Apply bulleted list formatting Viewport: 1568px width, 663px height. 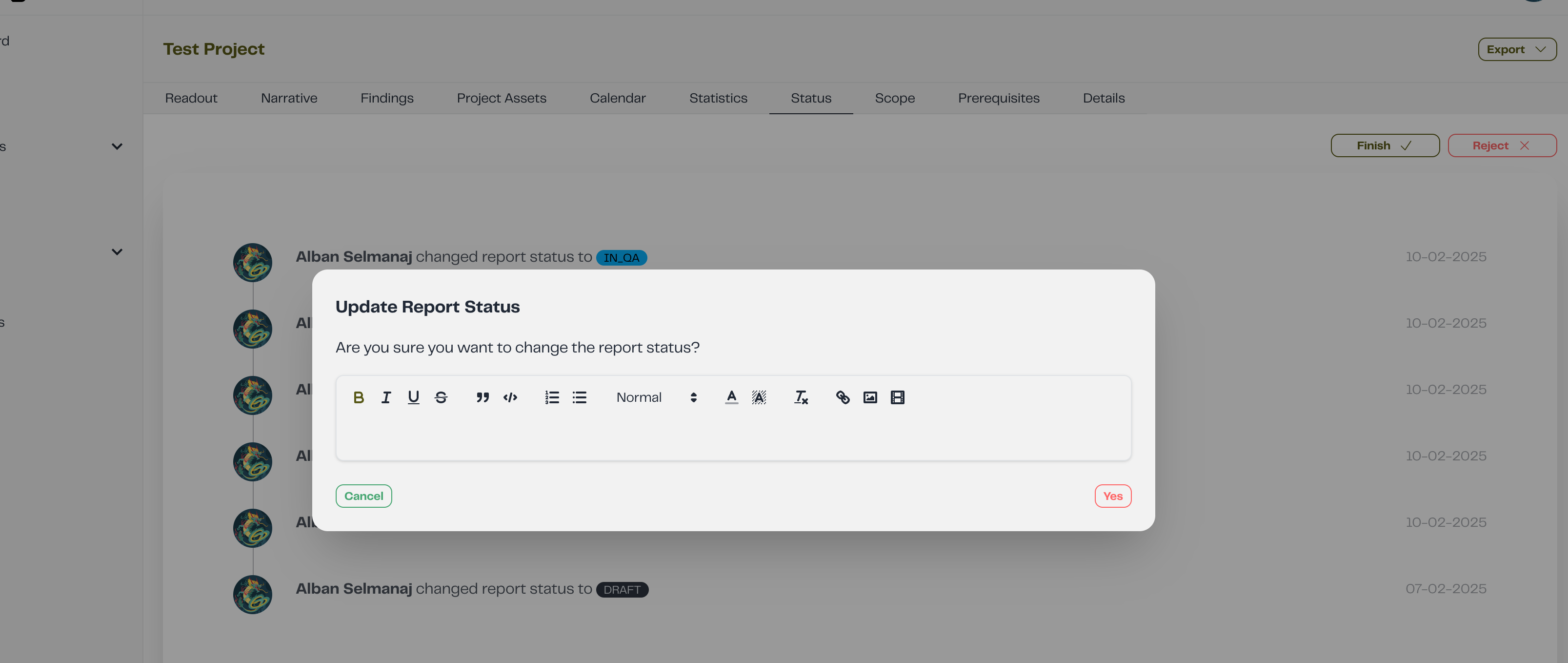click(580, 397)
